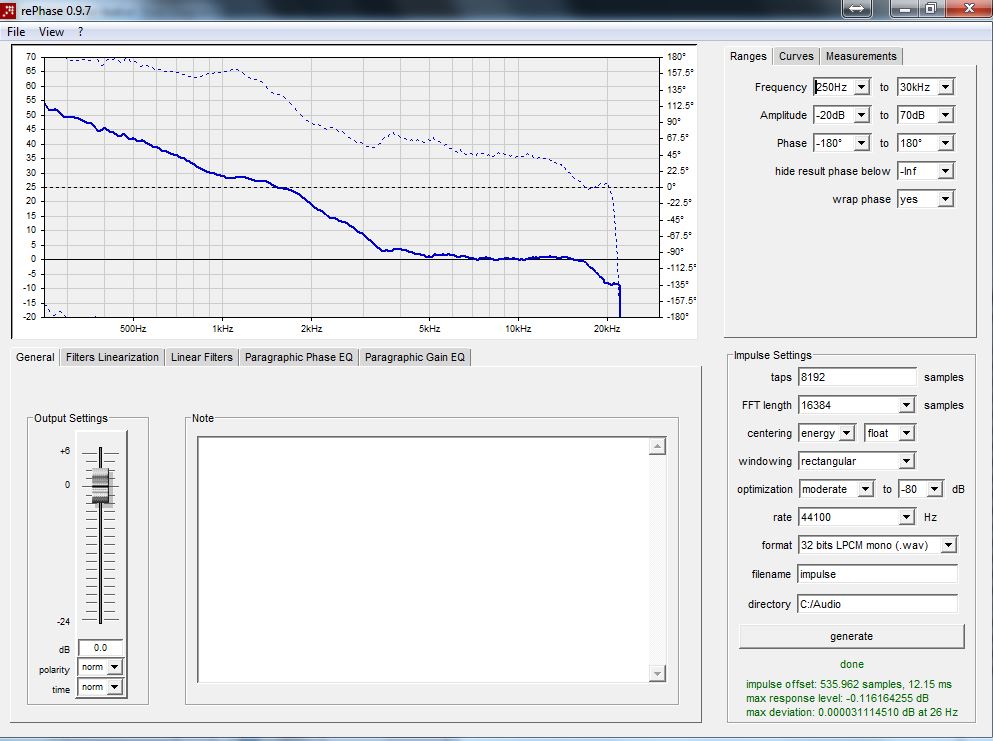Open the time norm dropdown
The height and width of the screenshot is (741, 993).
coord(114,687)
